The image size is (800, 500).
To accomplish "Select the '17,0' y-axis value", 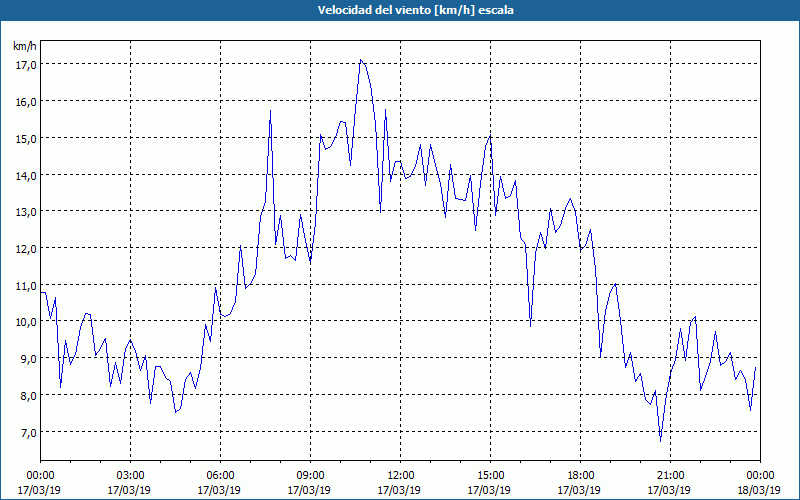I will [27, 64].
